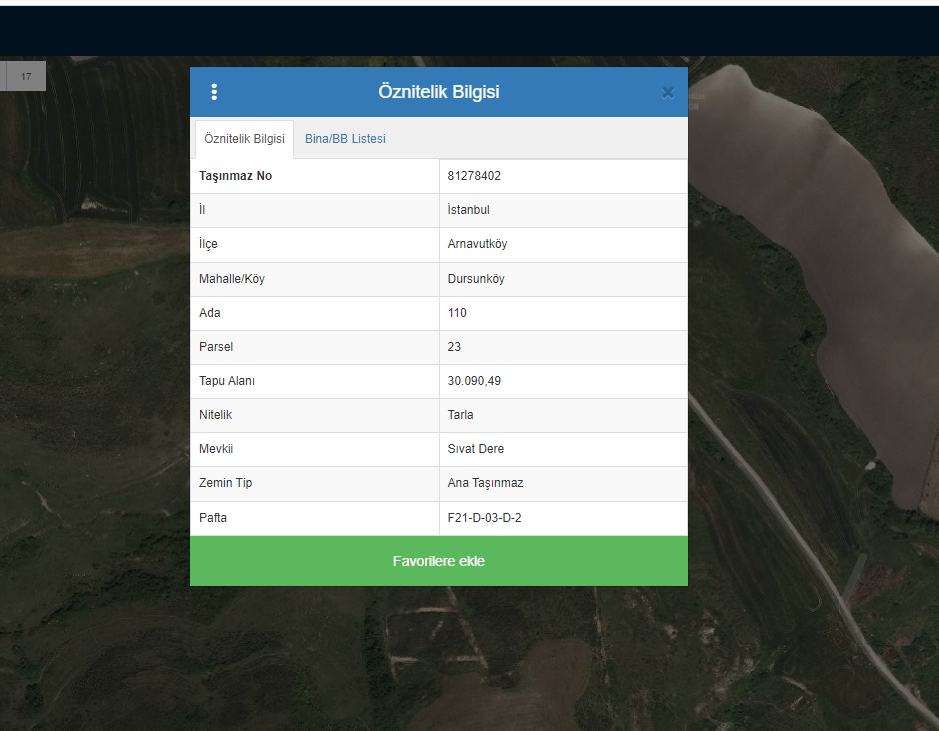Click the Öznitelik Bilgisi dialog title
This screenshot has width=939, height=731.
coord(438,92)
